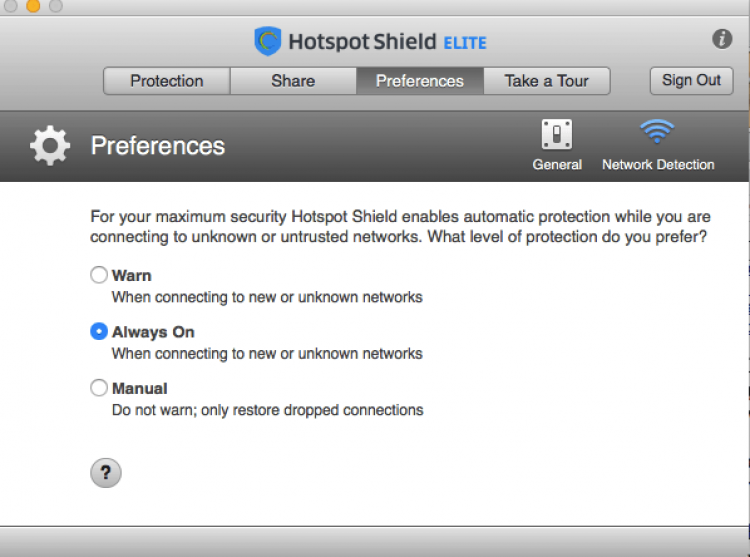
Task: Click the Preferences gear icon
Action: click(50, 146)
